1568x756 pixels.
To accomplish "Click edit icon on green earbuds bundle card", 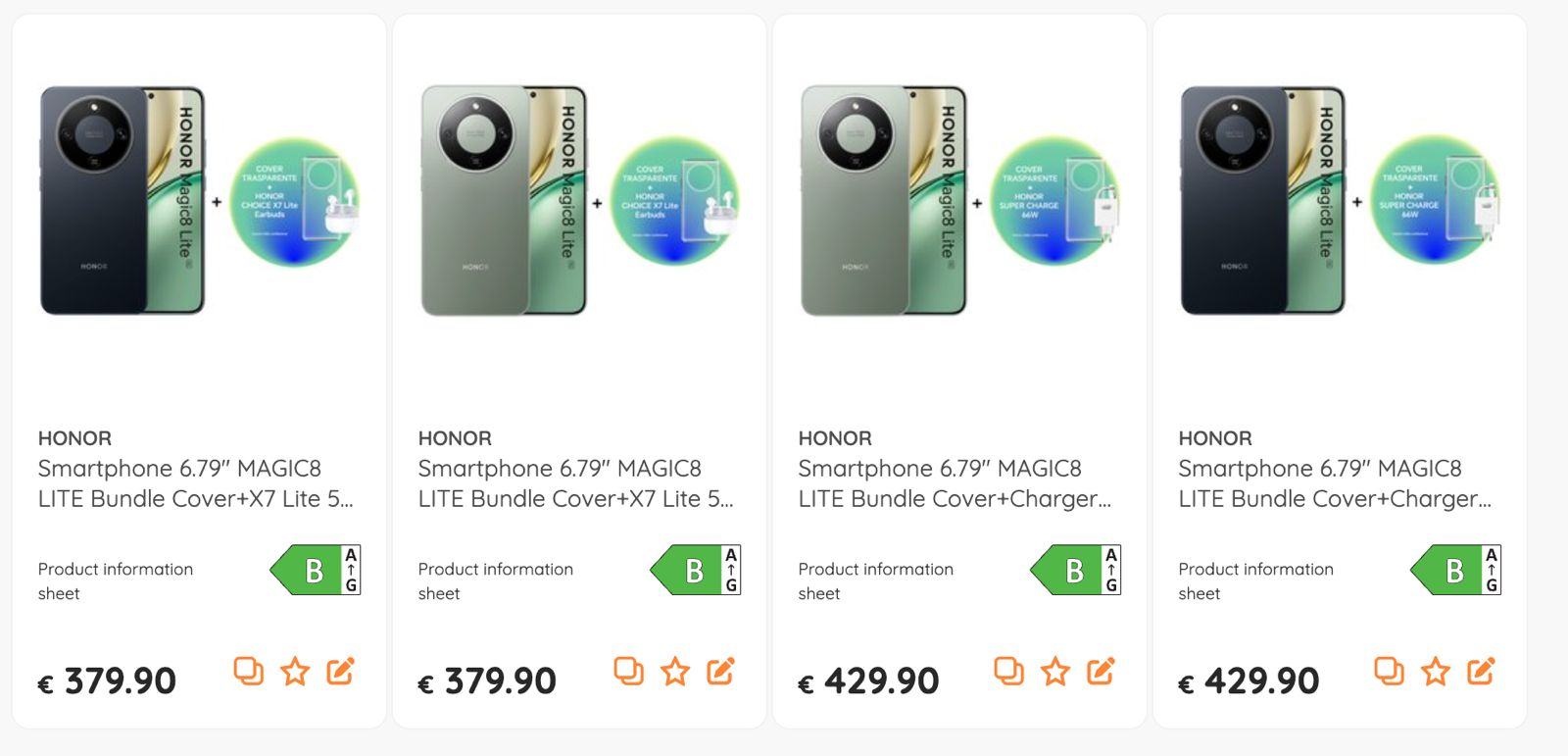I will pyautogui.click(x=720, y=672).
